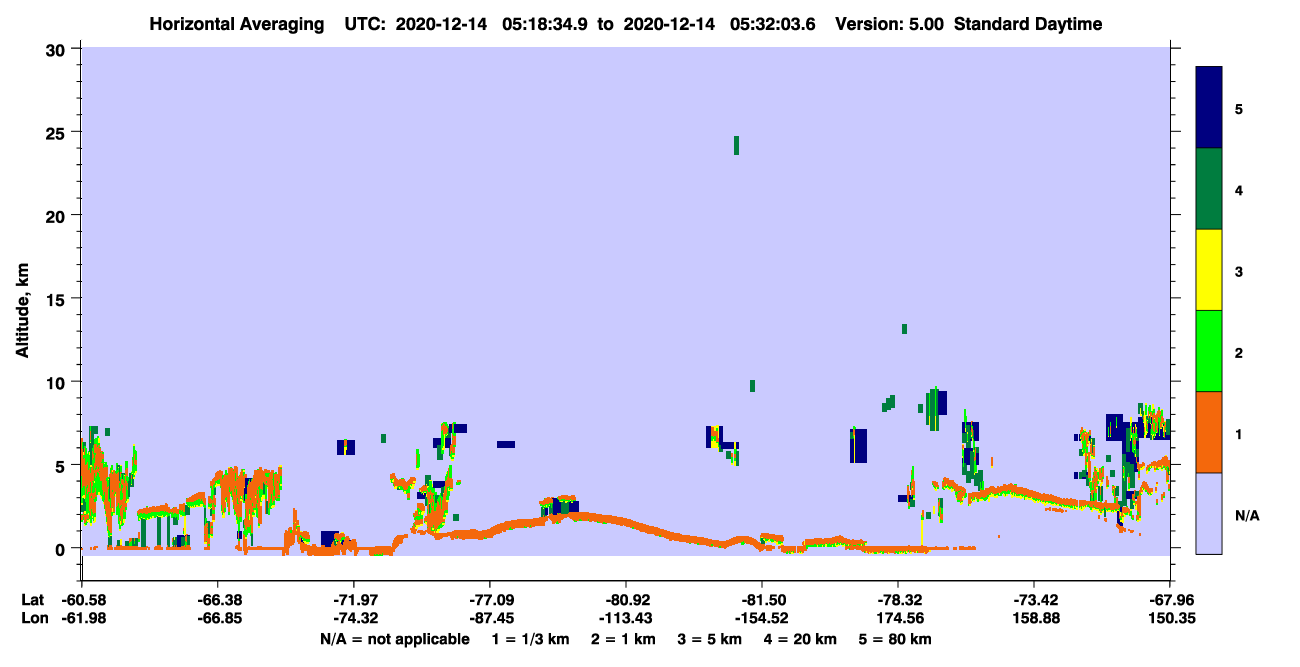1300x667 pixels.
Task: Click the latitude value -71.97
Action: coord(354,600)
